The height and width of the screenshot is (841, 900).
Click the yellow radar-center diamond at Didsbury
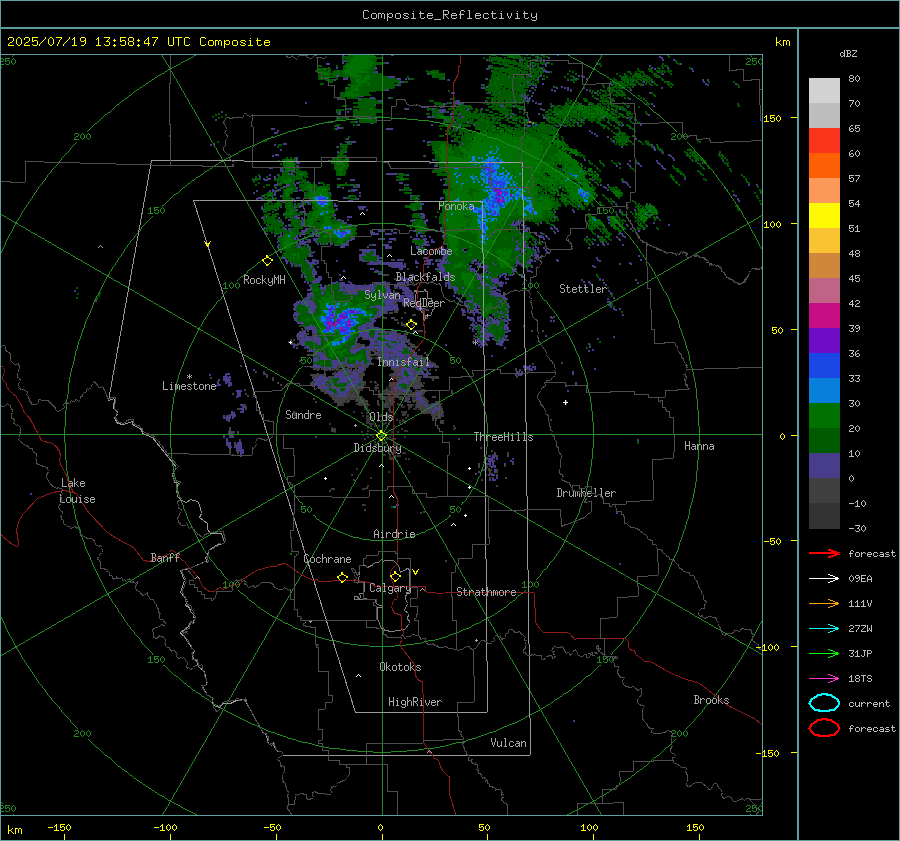point(381,436)
